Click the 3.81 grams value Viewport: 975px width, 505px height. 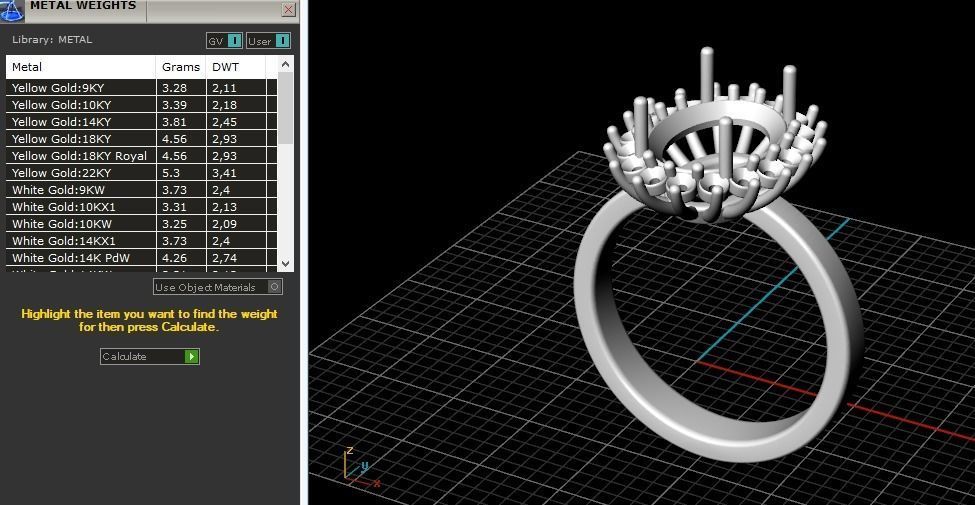[x=173, y=122]
